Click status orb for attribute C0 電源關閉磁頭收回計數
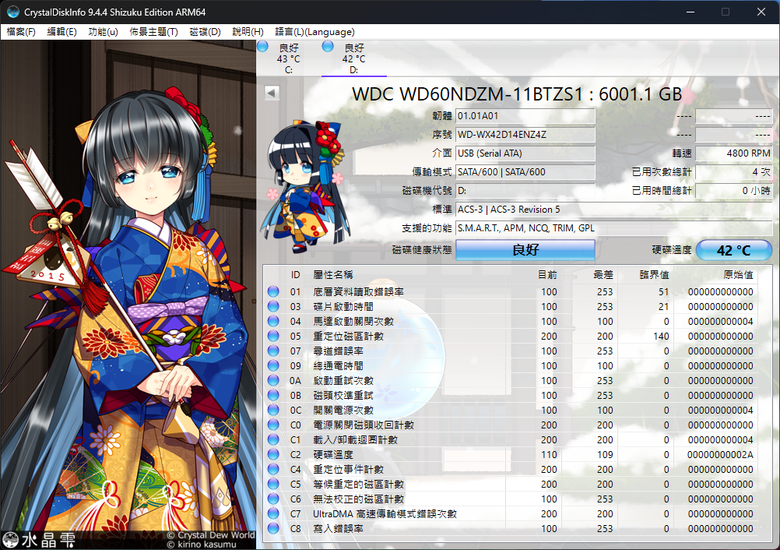The height and width of the screenshot is (550, 780). (x=273, y=425)
